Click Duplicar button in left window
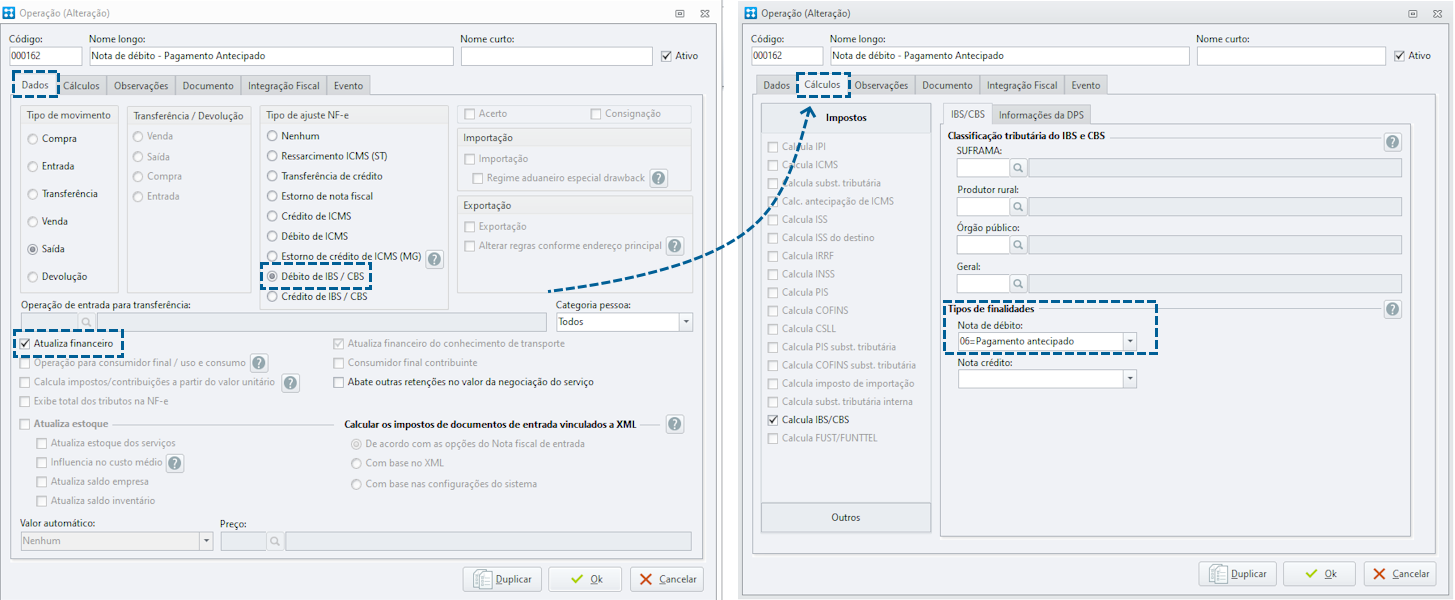1455x600 pixels. point(502,579)
